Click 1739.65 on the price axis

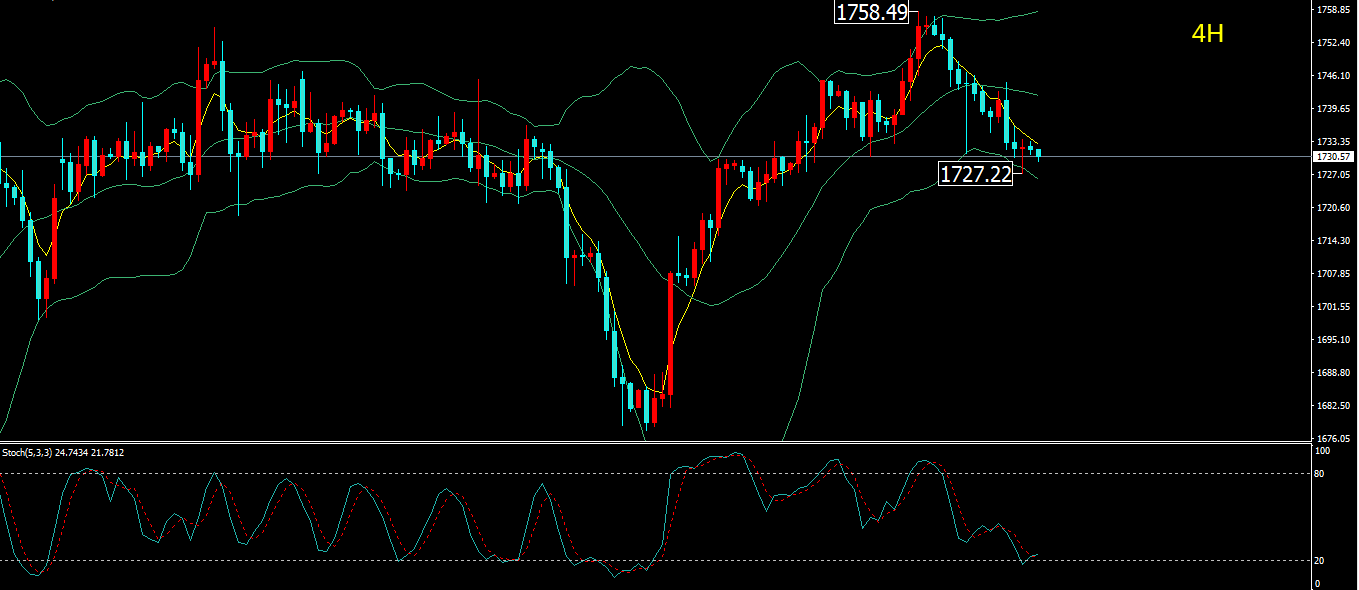coord(1335,109)
